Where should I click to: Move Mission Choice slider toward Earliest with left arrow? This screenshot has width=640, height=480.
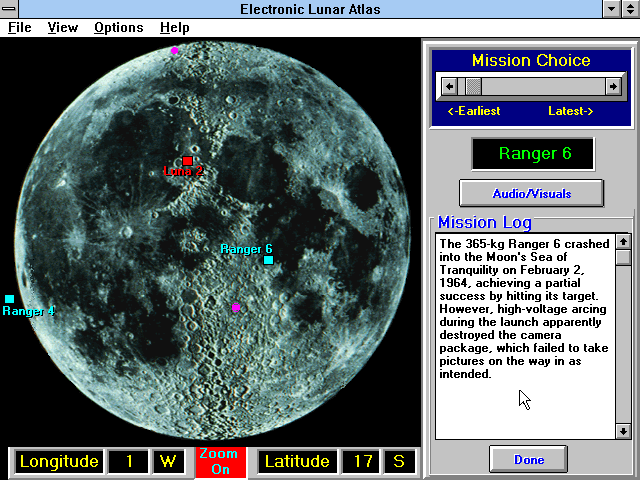tap(449, 87)
